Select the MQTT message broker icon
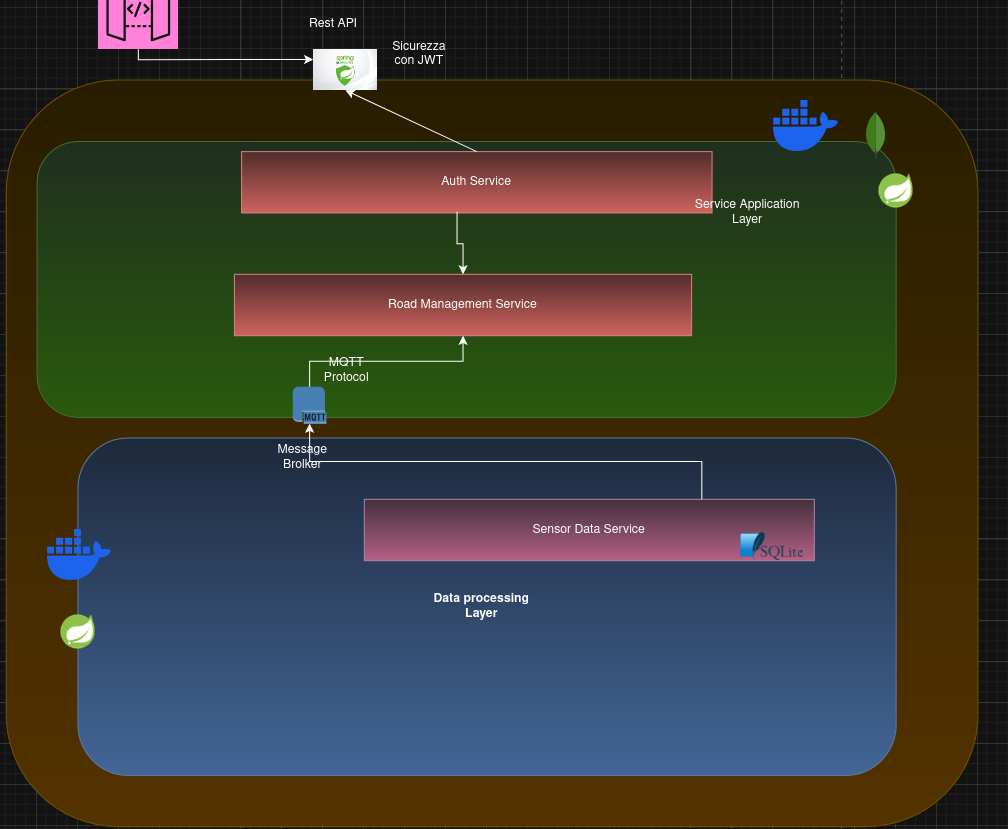 point(309,404)
